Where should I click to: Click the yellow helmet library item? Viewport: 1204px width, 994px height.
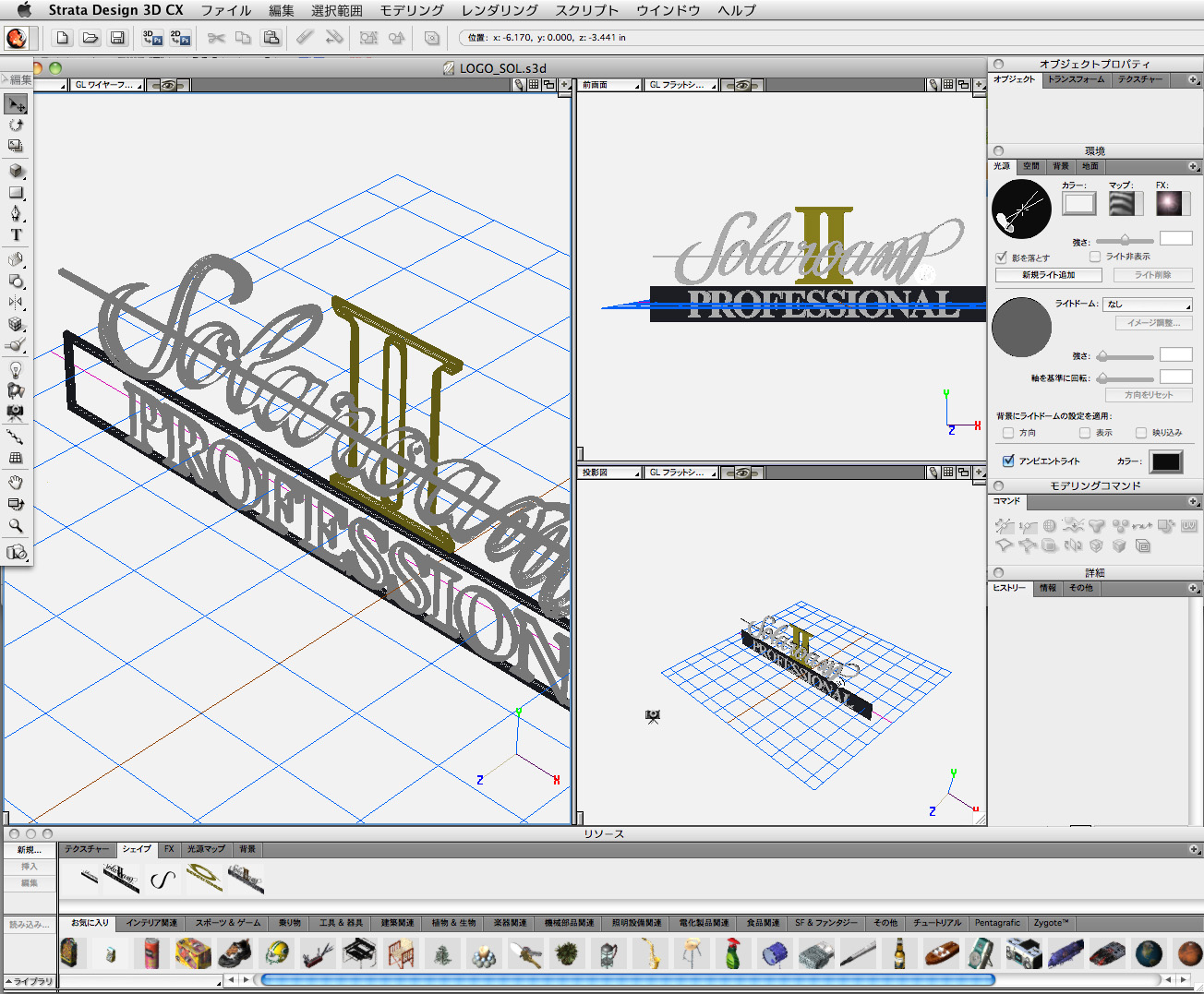click(277, 952)
